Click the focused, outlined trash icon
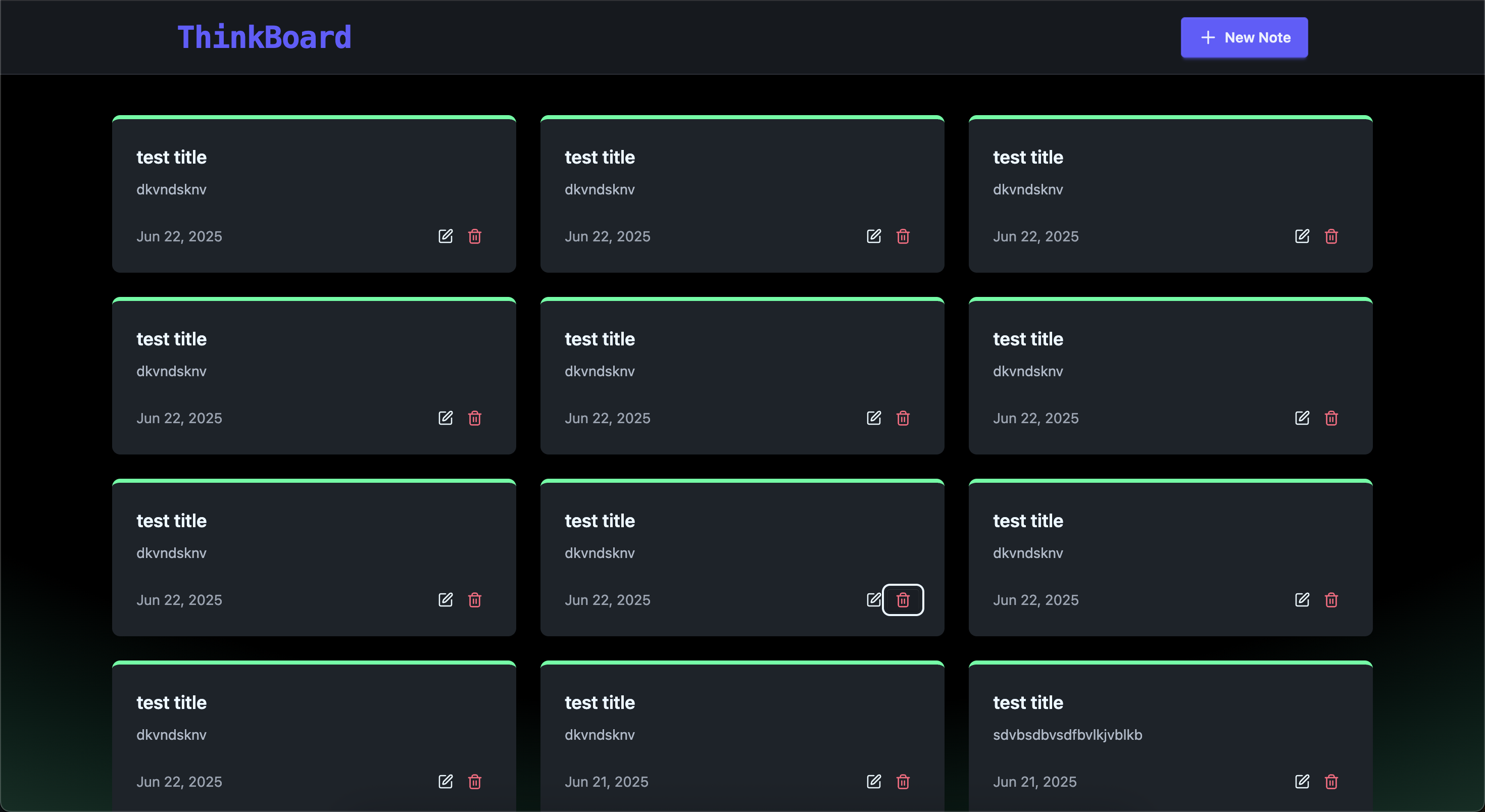 point(903,600)
